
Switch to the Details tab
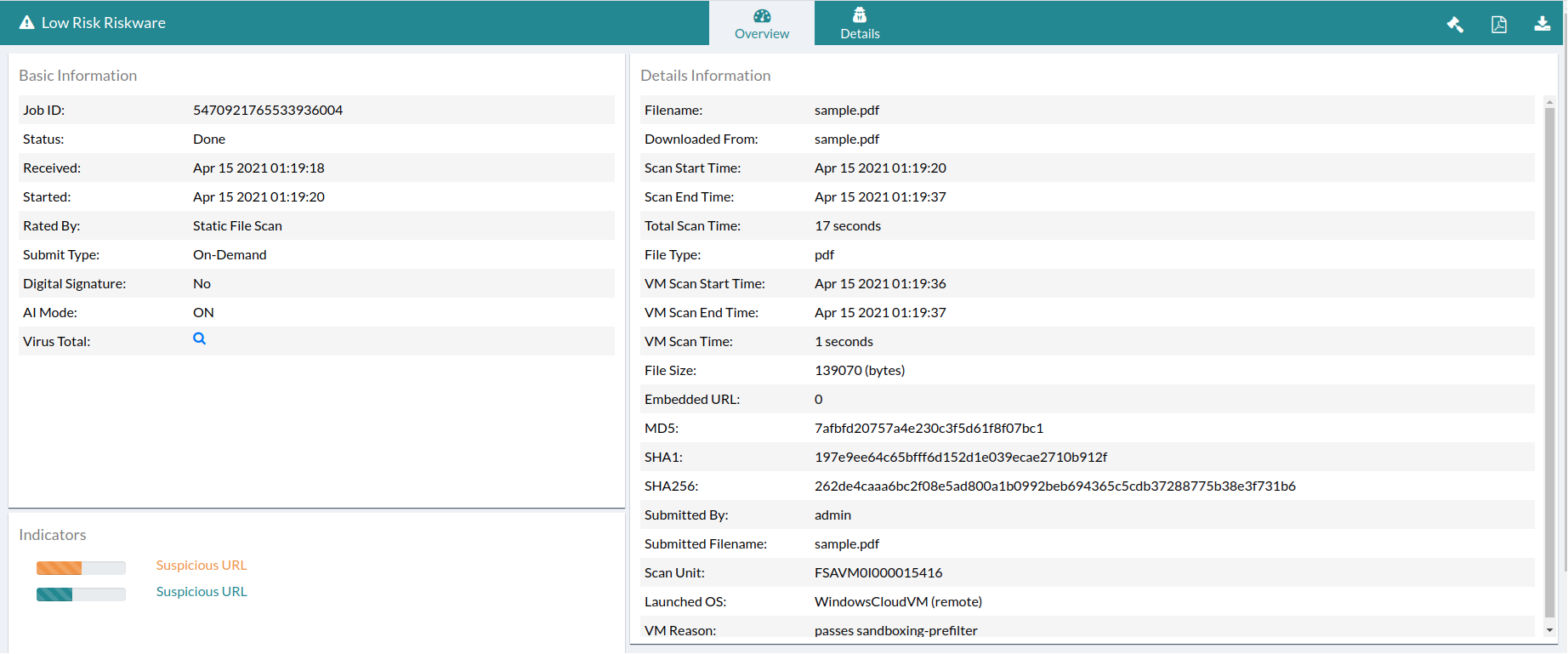(860, 24)
